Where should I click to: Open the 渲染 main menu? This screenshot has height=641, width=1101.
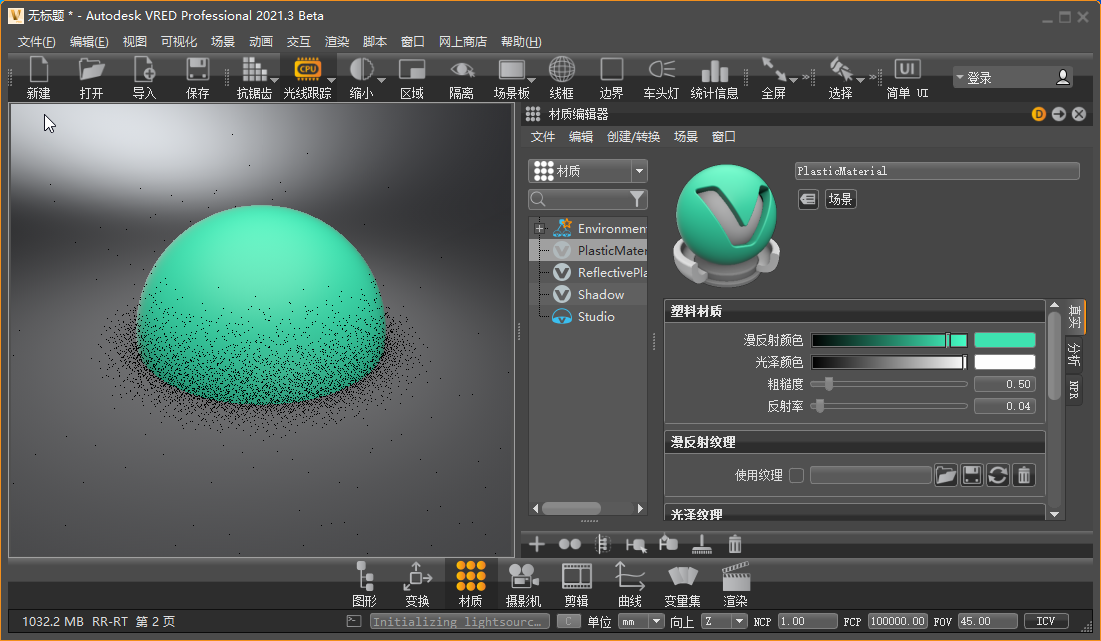click(337, 41)
